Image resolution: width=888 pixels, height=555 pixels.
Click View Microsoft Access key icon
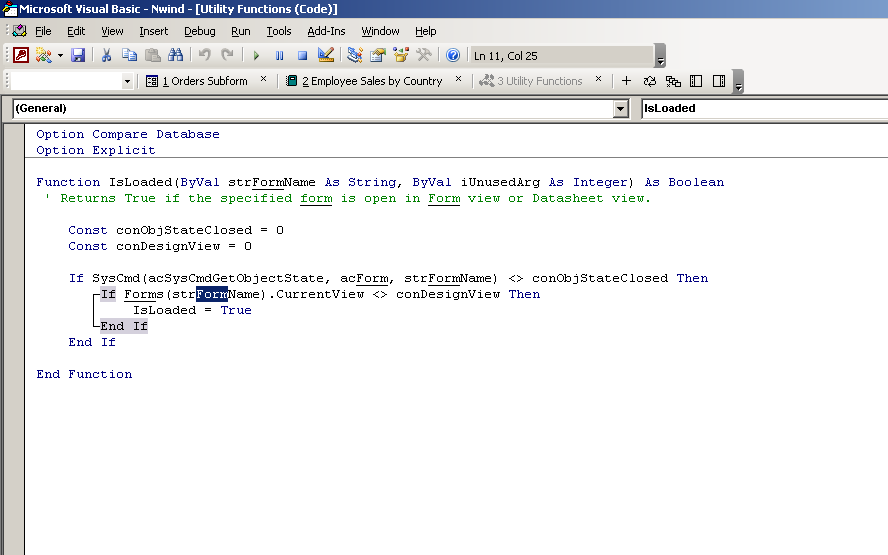(21, 55)
